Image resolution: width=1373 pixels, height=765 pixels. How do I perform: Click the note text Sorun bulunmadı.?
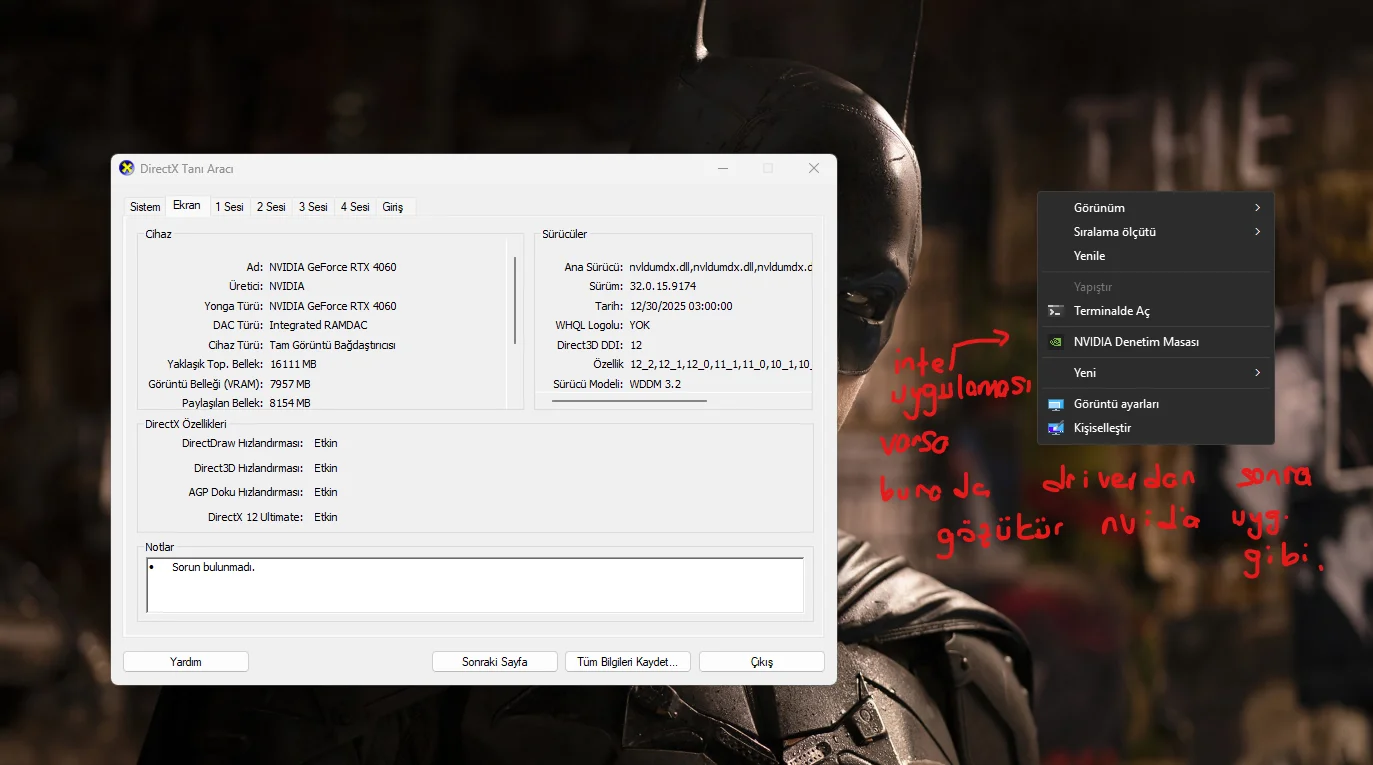[214, 567]
